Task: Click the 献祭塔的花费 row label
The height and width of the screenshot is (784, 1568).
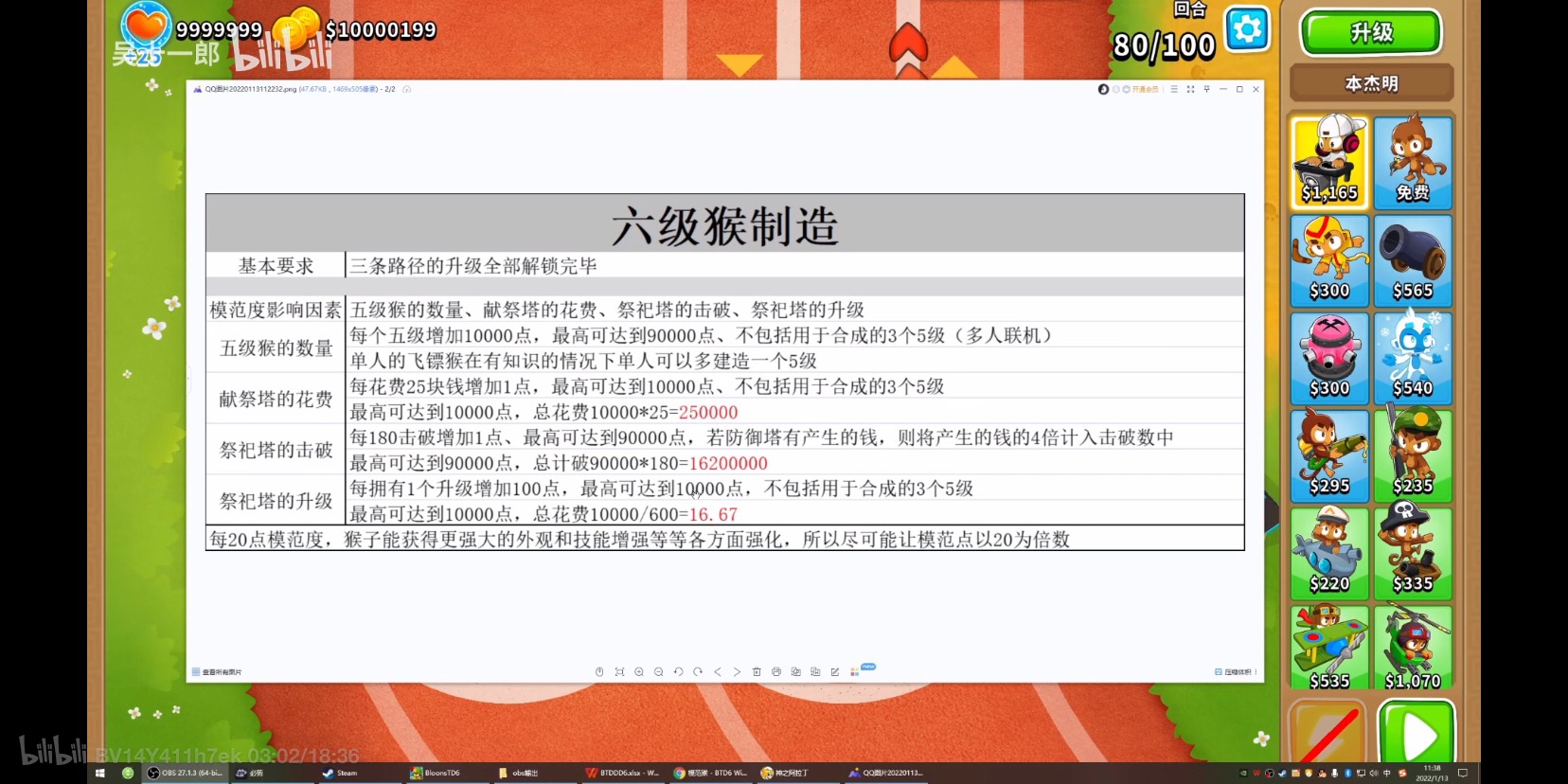Action: [276, 400]
